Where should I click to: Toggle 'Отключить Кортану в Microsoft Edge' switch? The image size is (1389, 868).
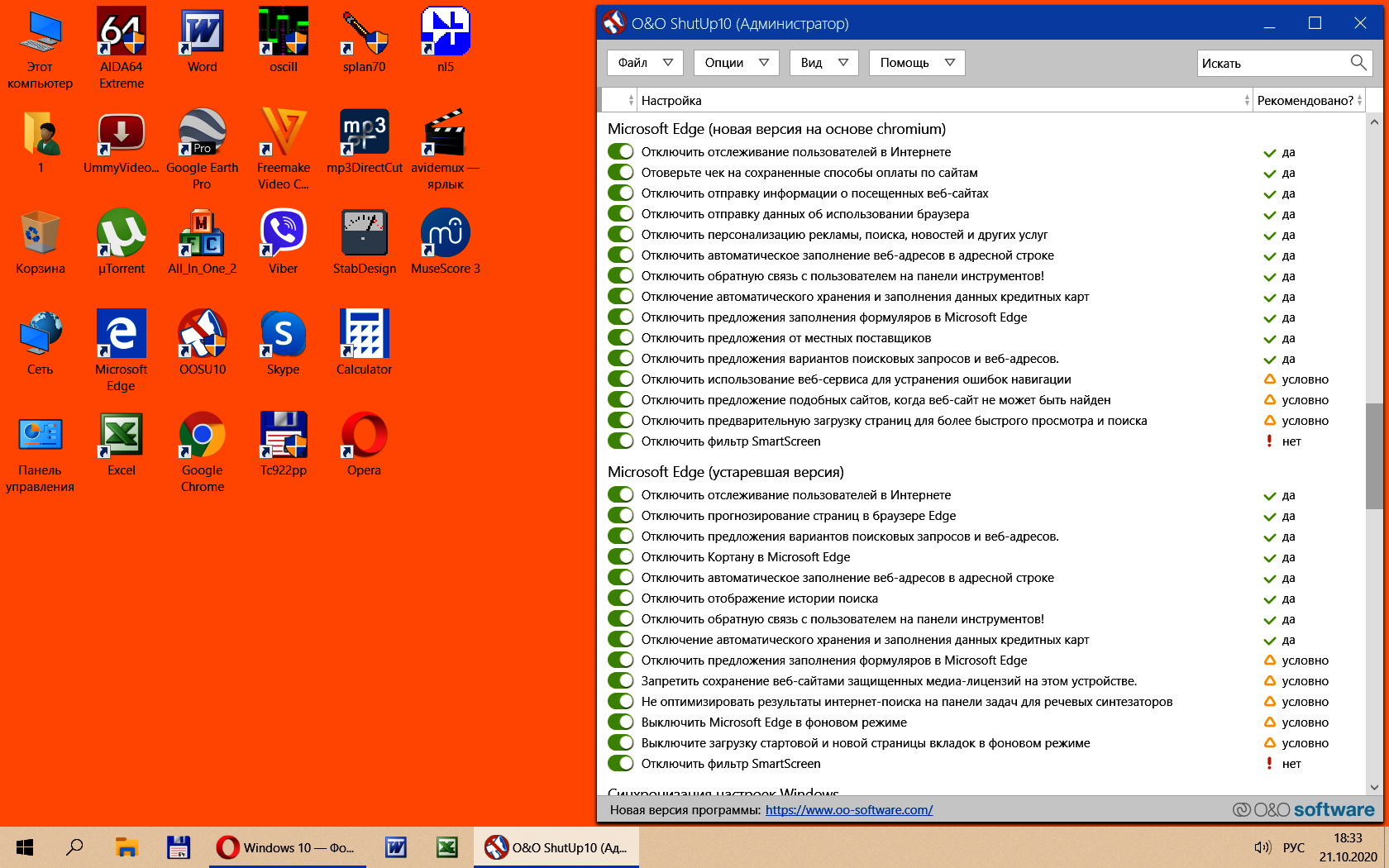620,557
